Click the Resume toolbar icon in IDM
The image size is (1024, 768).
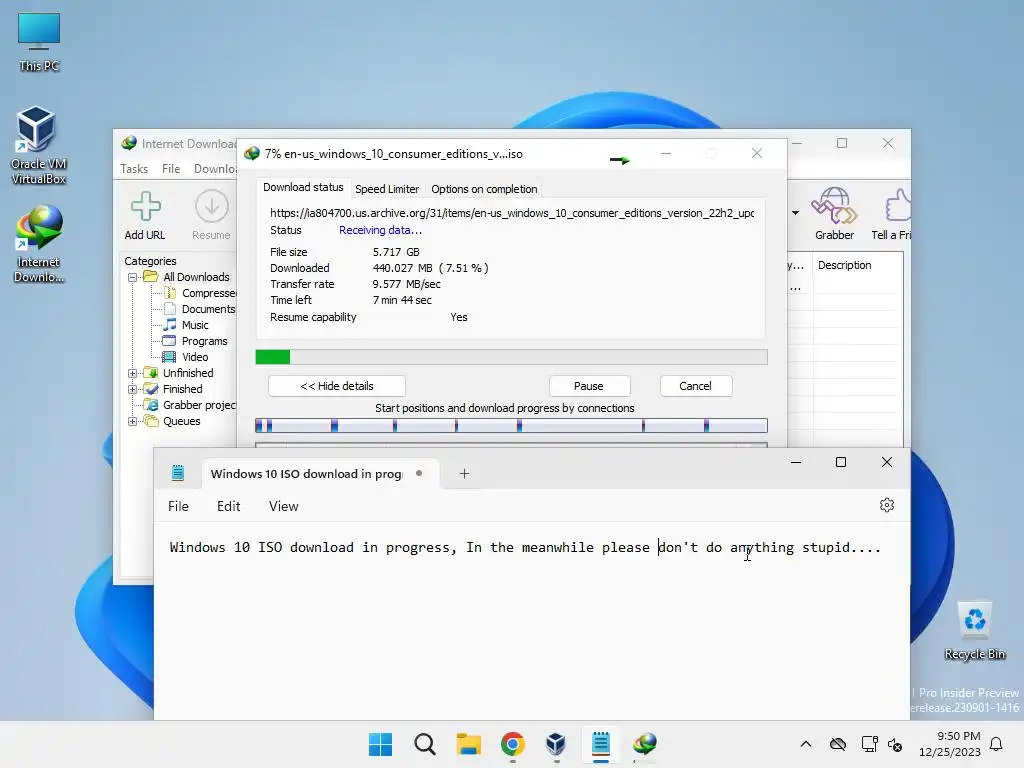[x=211, y=216]
